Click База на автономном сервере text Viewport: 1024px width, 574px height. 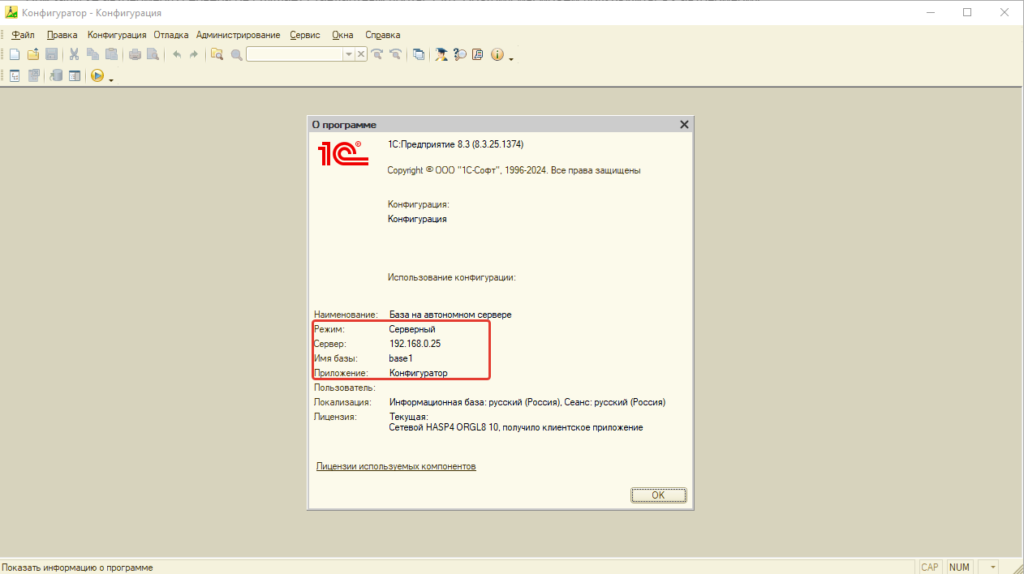click(450, 315)
